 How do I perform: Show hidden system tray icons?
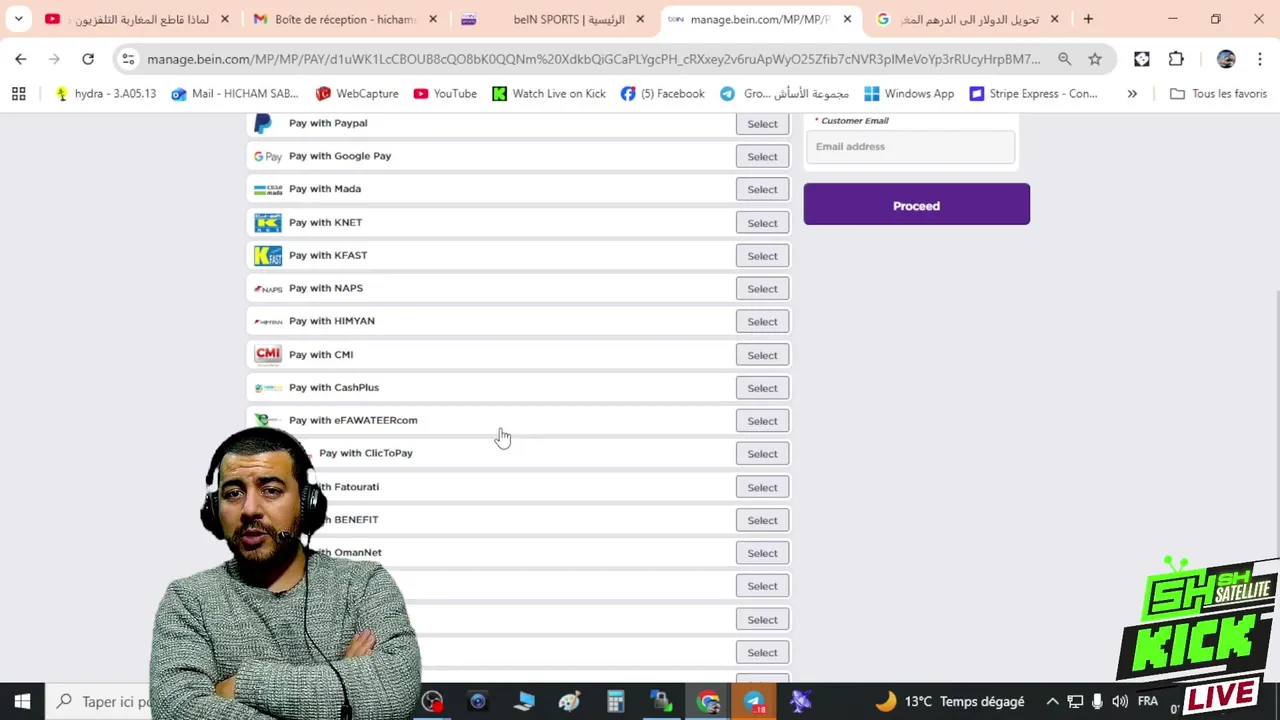[1052, 701]
